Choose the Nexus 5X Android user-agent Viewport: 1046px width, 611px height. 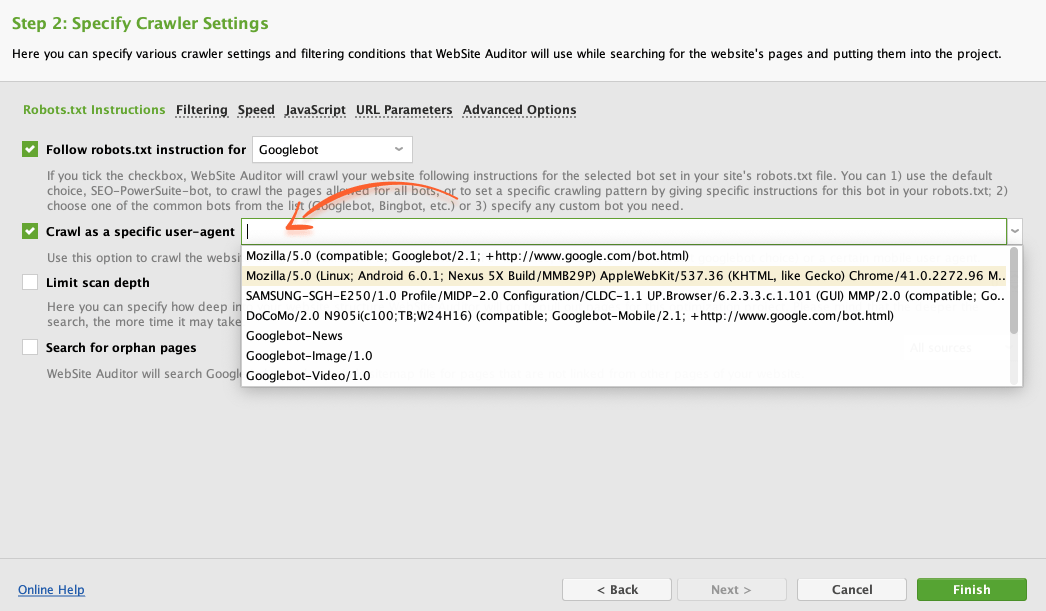coord(624,276)
